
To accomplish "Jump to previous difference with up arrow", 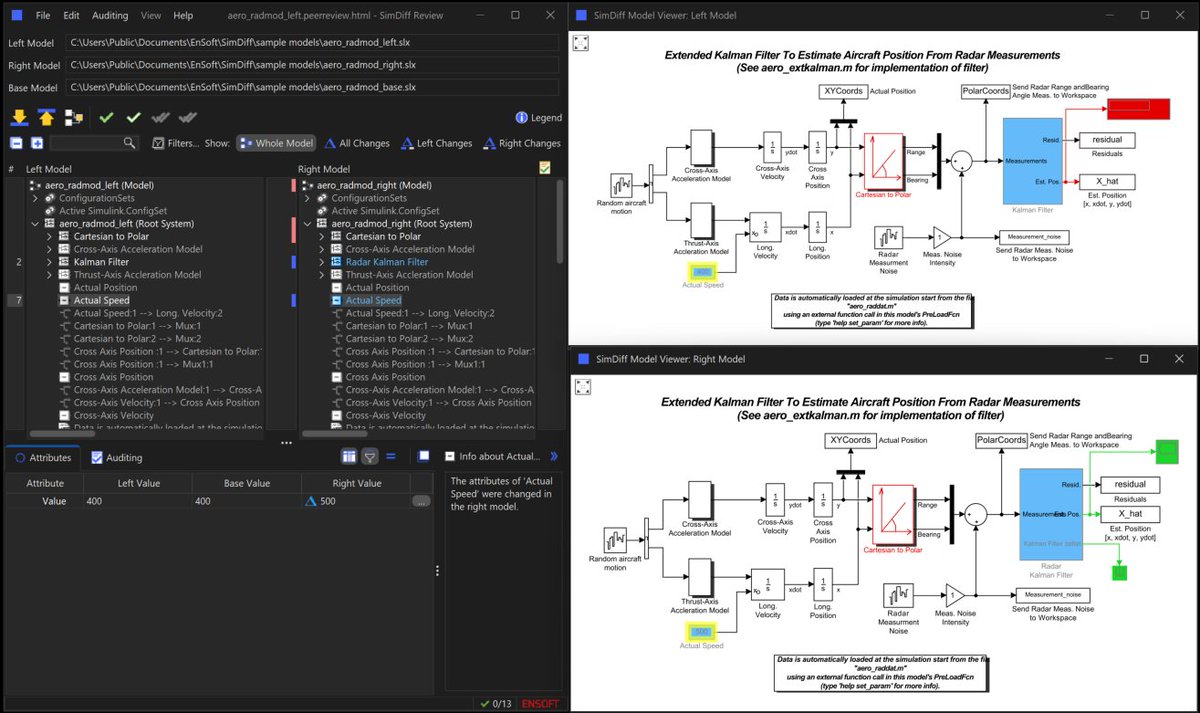I will 46,117.
